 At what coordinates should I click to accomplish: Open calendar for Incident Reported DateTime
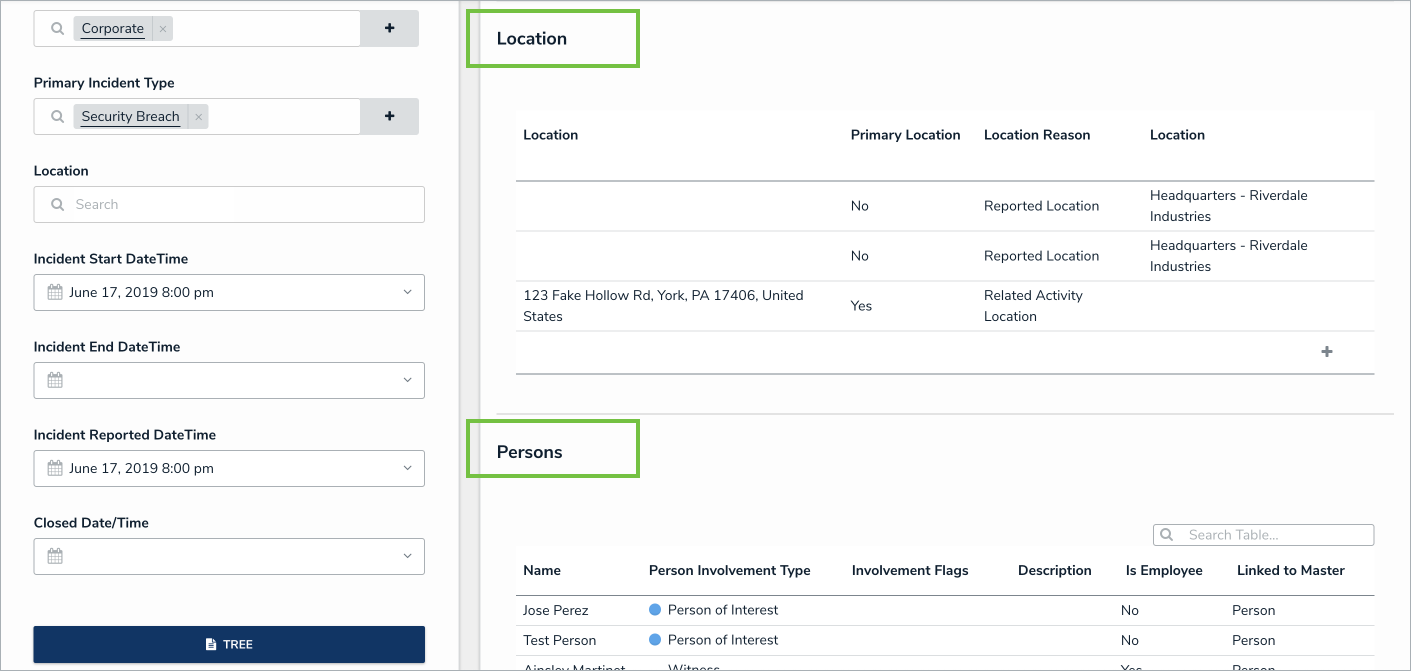coord(55,469)
